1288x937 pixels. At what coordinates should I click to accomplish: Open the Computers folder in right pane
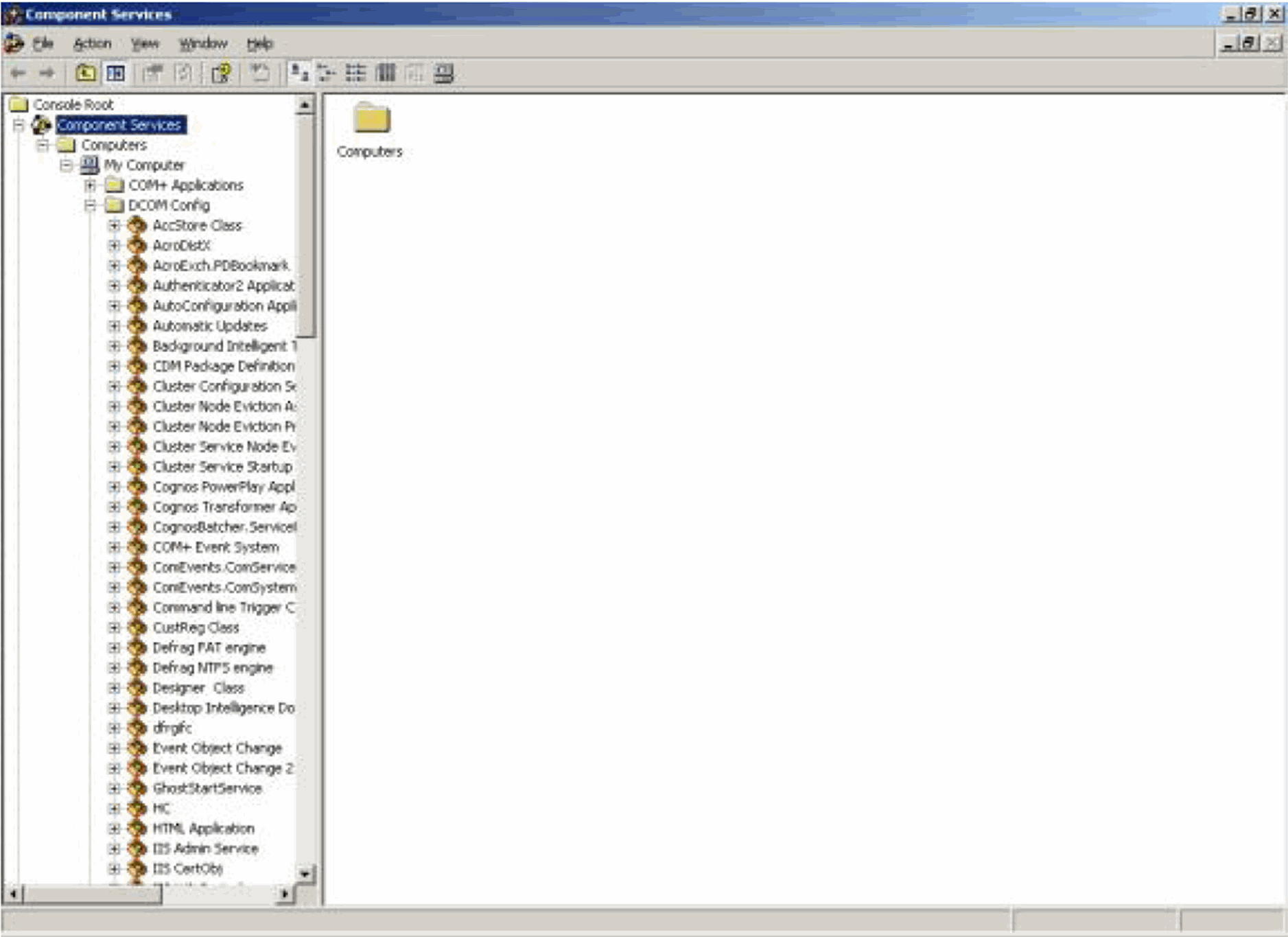pos(371,130)
